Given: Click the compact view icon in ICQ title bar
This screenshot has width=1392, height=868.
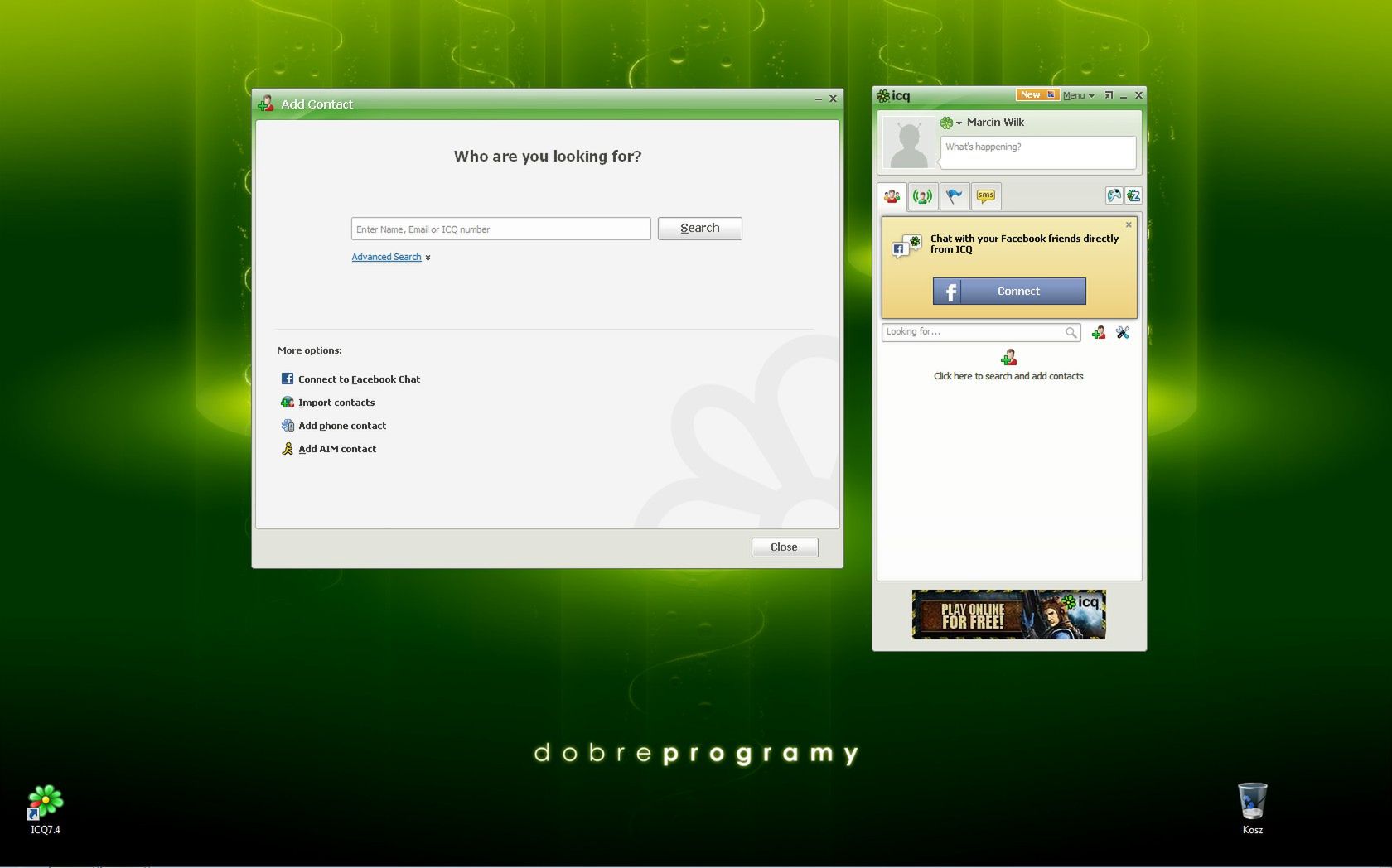Looking at the screenshot, I should tap(1109, 95).
